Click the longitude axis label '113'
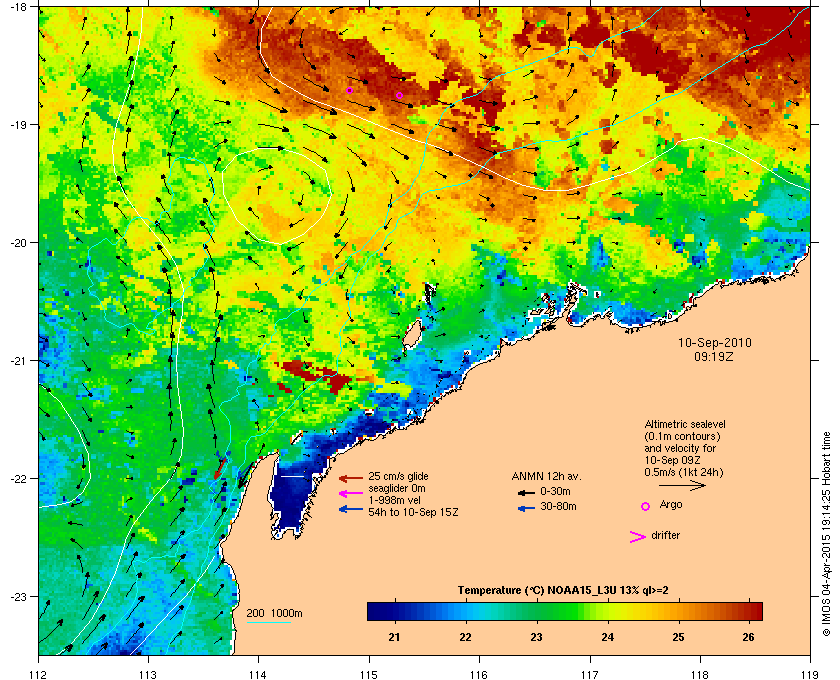 coord(148,674)
